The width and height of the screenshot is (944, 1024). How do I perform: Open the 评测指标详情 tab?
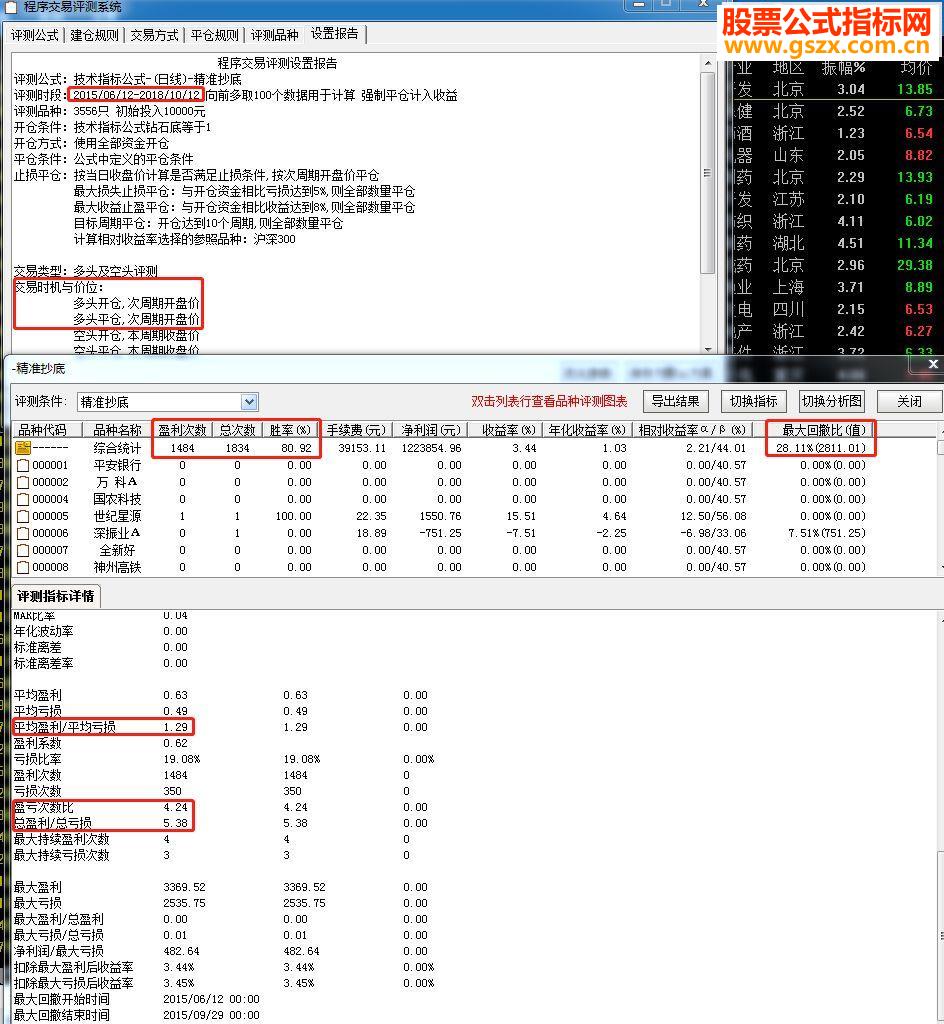[x=55, y=596]
